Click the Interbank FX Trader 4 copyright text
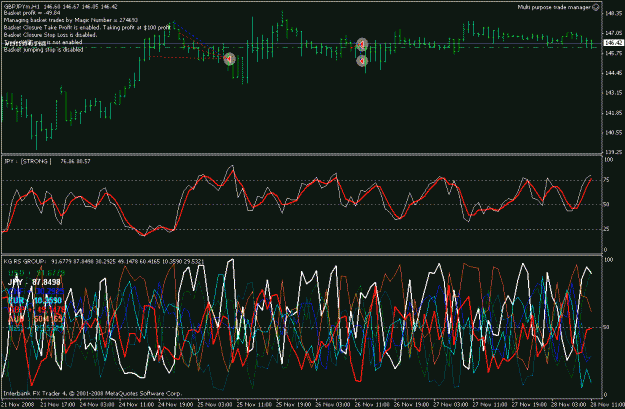This screenshot has width=625, height=409. coord(92,393)
